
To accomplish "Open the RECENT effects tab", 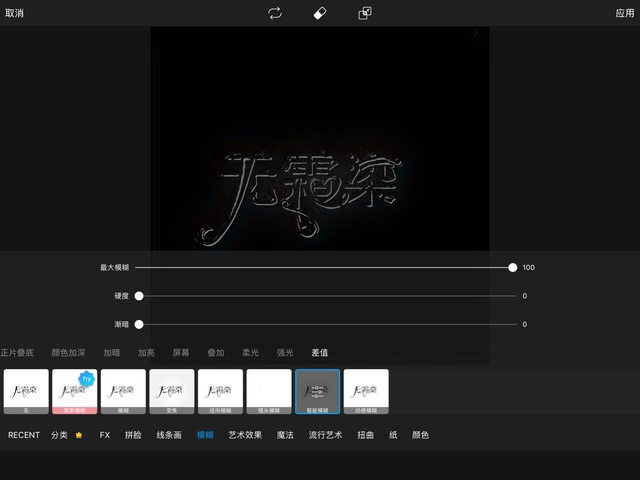I will pos(24,436).
